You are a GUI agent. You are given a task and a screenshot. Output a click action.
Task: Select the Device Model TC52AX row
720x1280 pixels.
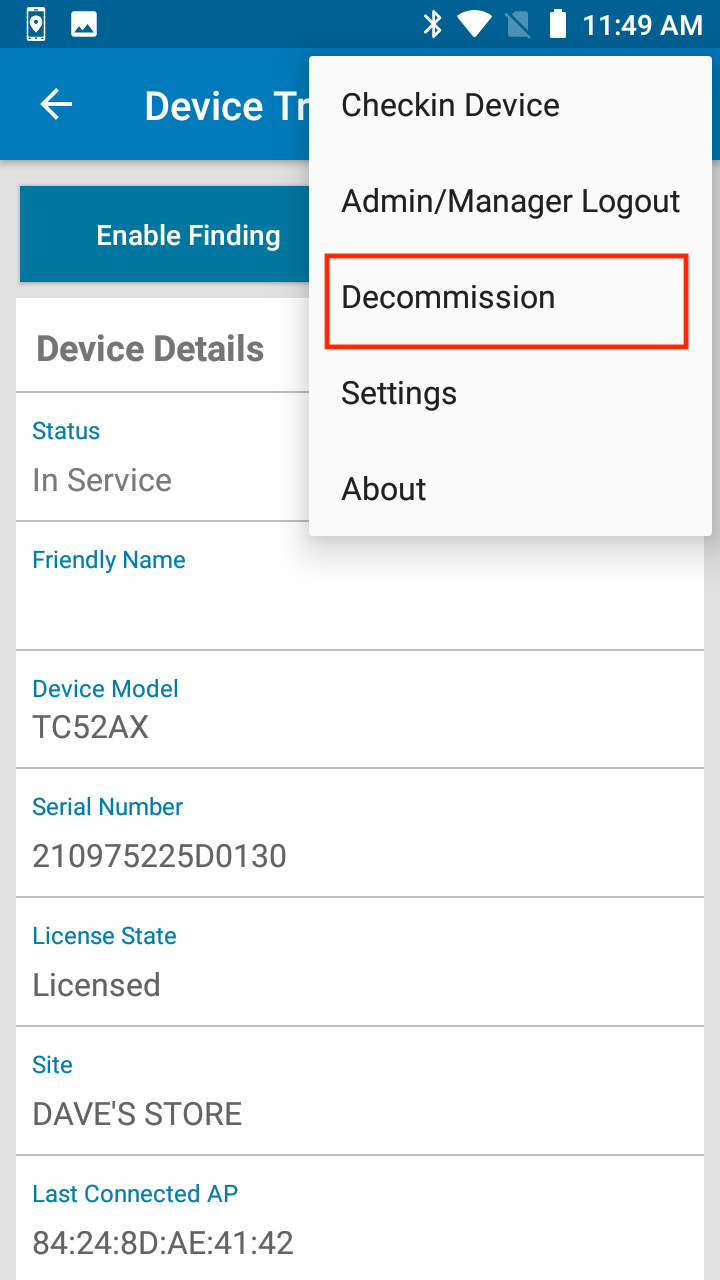point(360,710)
